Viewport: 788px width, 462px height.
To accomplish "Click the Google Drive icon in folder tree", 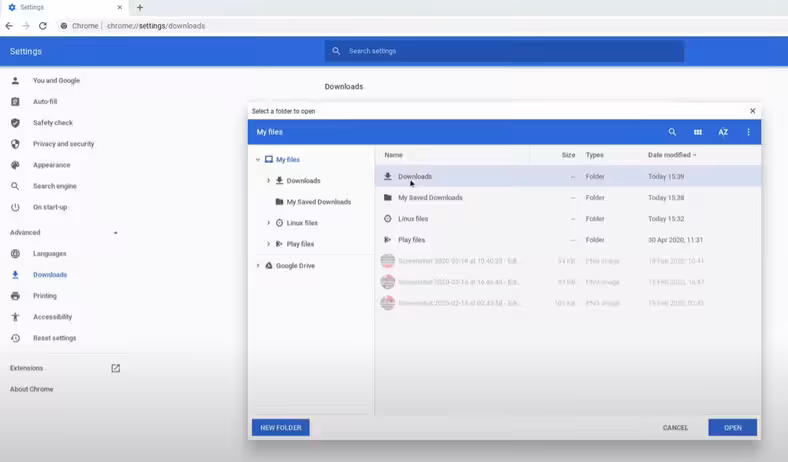I will tap(269, 266).
